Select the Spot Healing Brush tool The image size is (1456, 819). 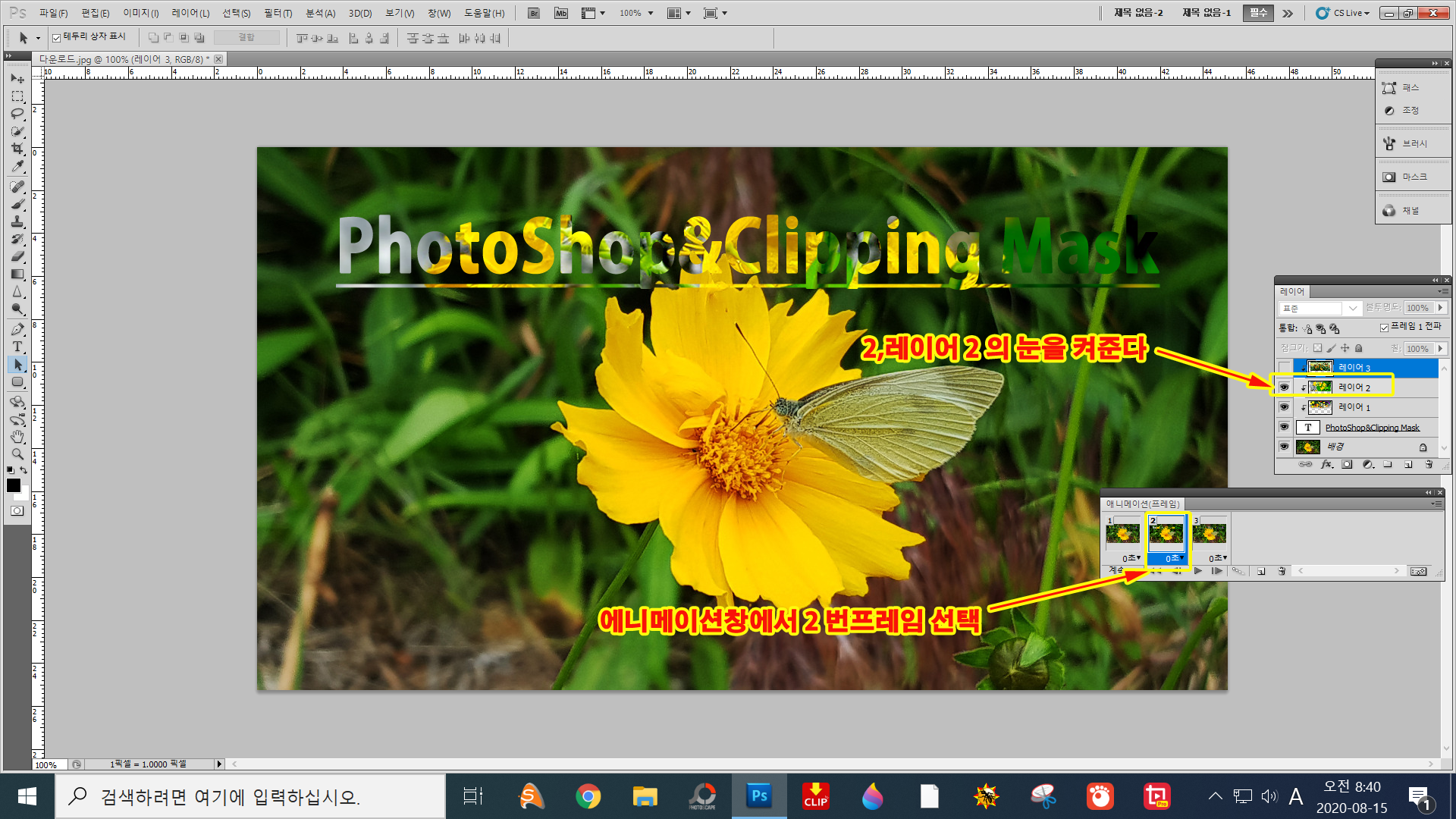(x=17, y=187)
